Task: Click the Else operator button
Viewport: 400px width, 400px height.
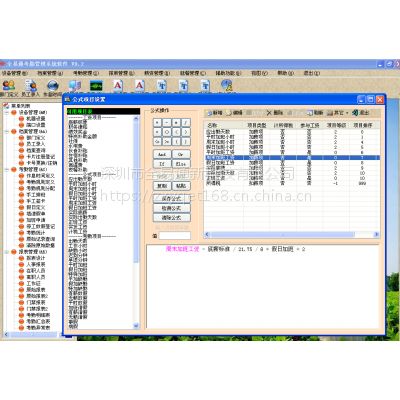Action: [181, 164]
